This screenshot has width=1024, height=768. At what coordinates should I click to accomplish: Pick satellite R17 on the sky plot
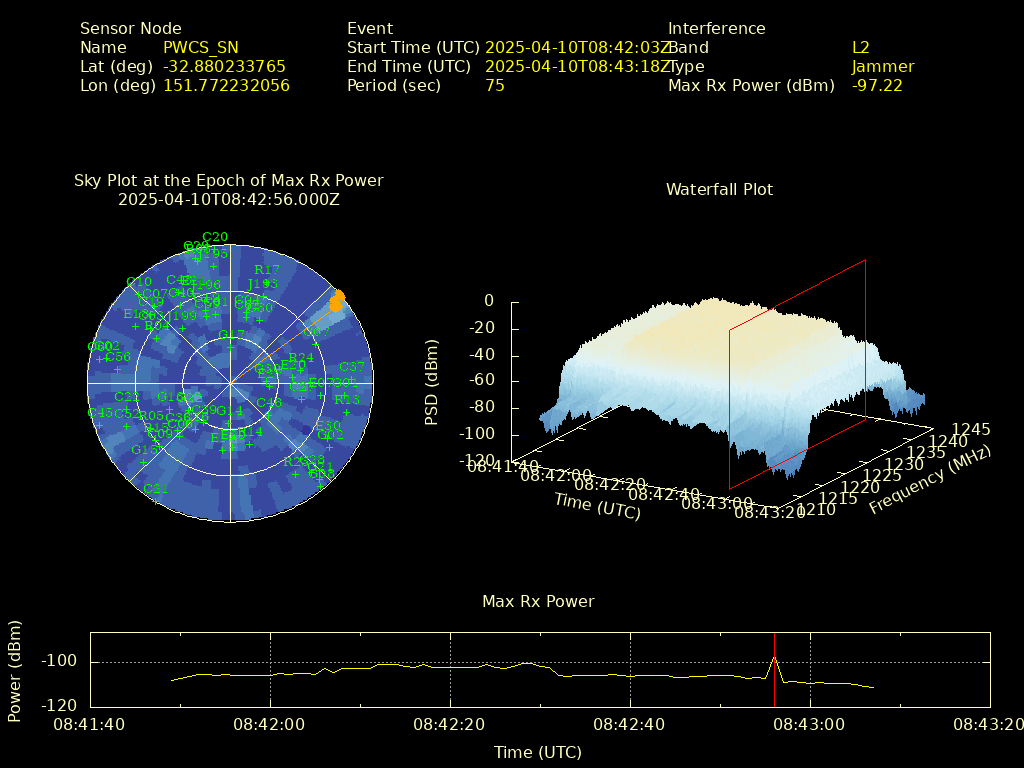coord(267,270)
